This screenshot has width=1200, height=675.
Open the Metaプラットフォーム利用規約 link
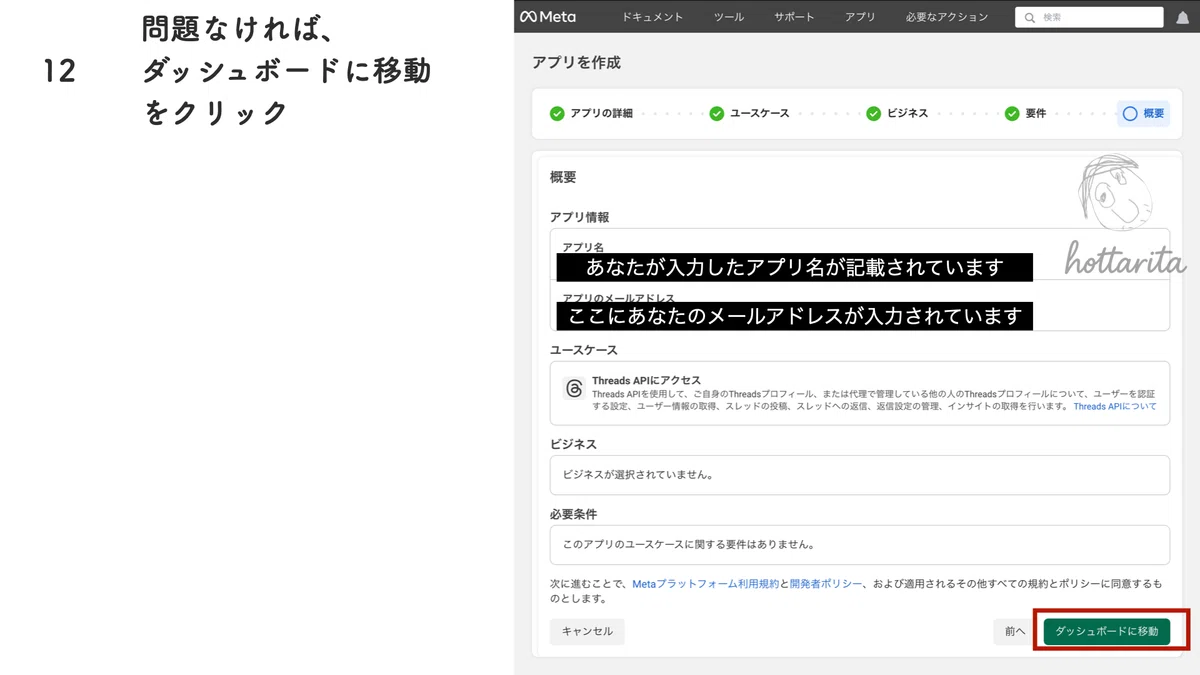(705, 583)
